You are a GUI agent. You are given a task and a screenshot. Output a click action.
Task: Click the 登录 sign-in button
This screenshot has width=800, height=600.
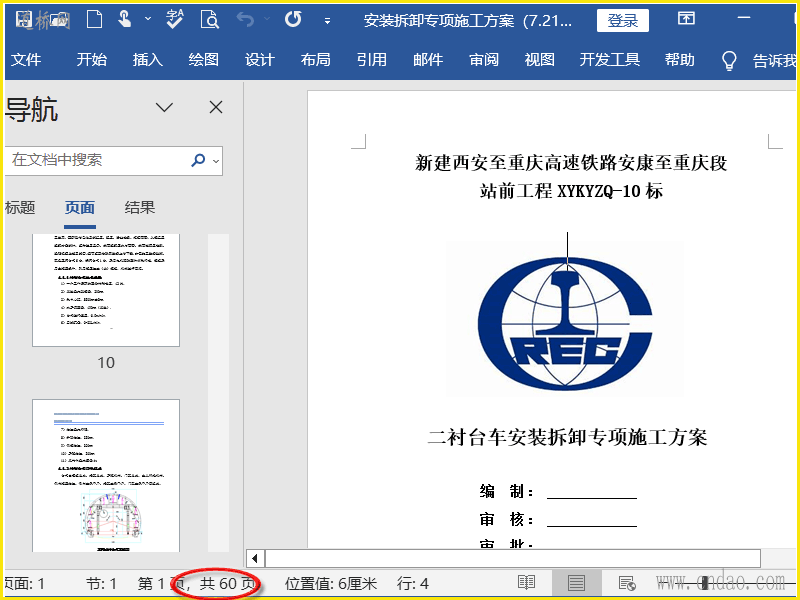coord(622,20)
